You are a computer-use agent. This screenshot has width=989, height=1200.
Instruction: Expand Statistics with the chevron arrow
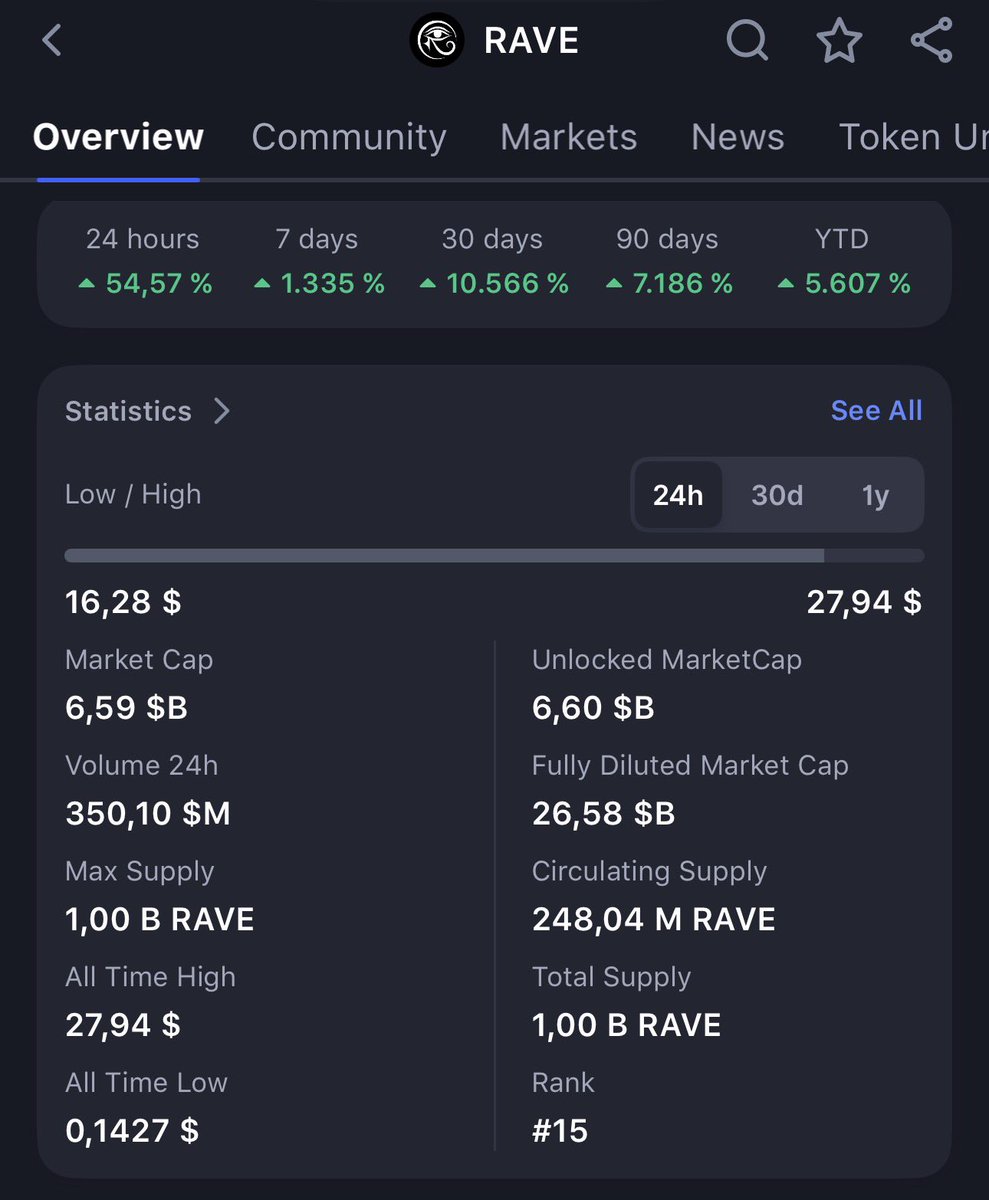coord(222,411)
